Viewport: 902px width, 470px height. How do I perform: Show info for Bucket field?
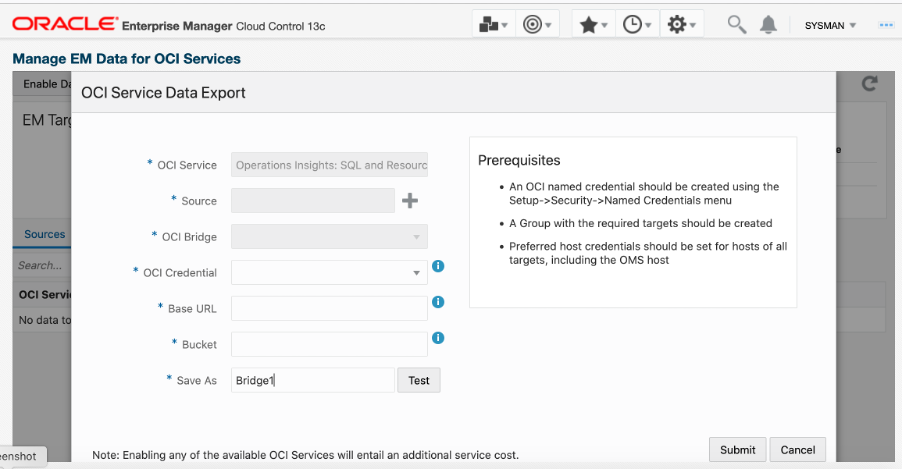pyautogui.click(x=438, y=338)
